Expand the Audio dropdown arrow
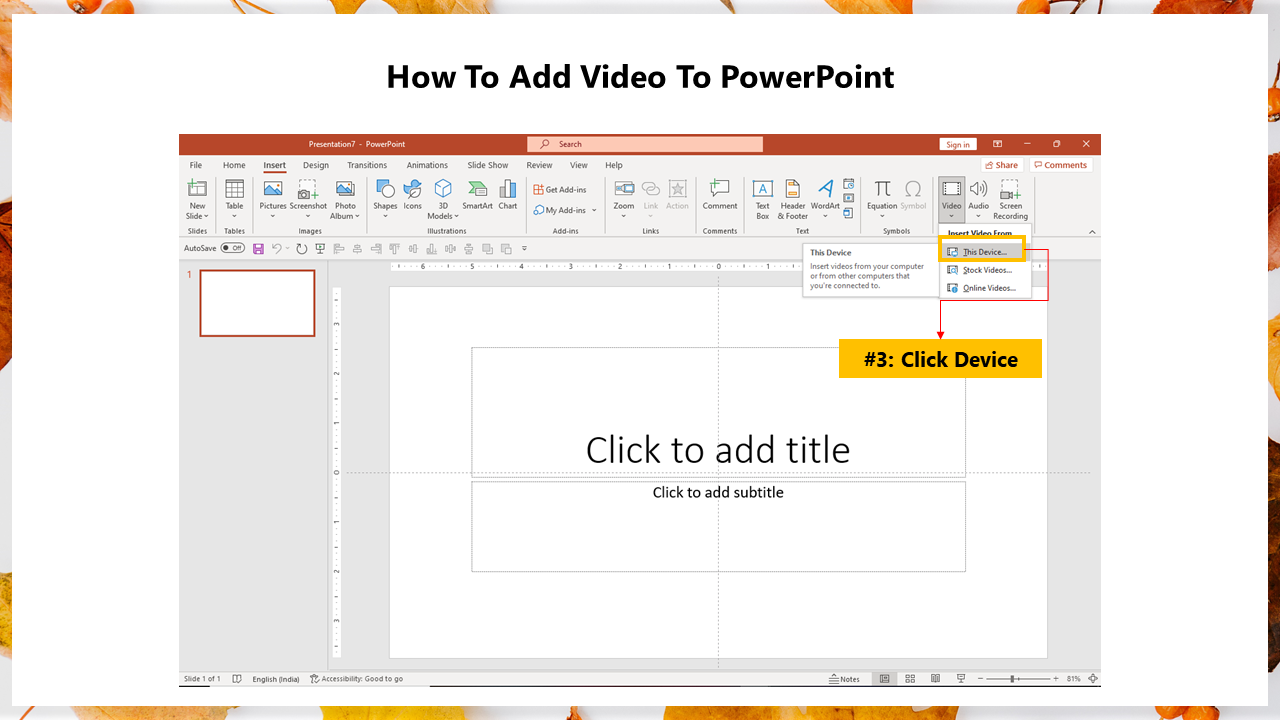The image size is (1280, 720). 979,216
